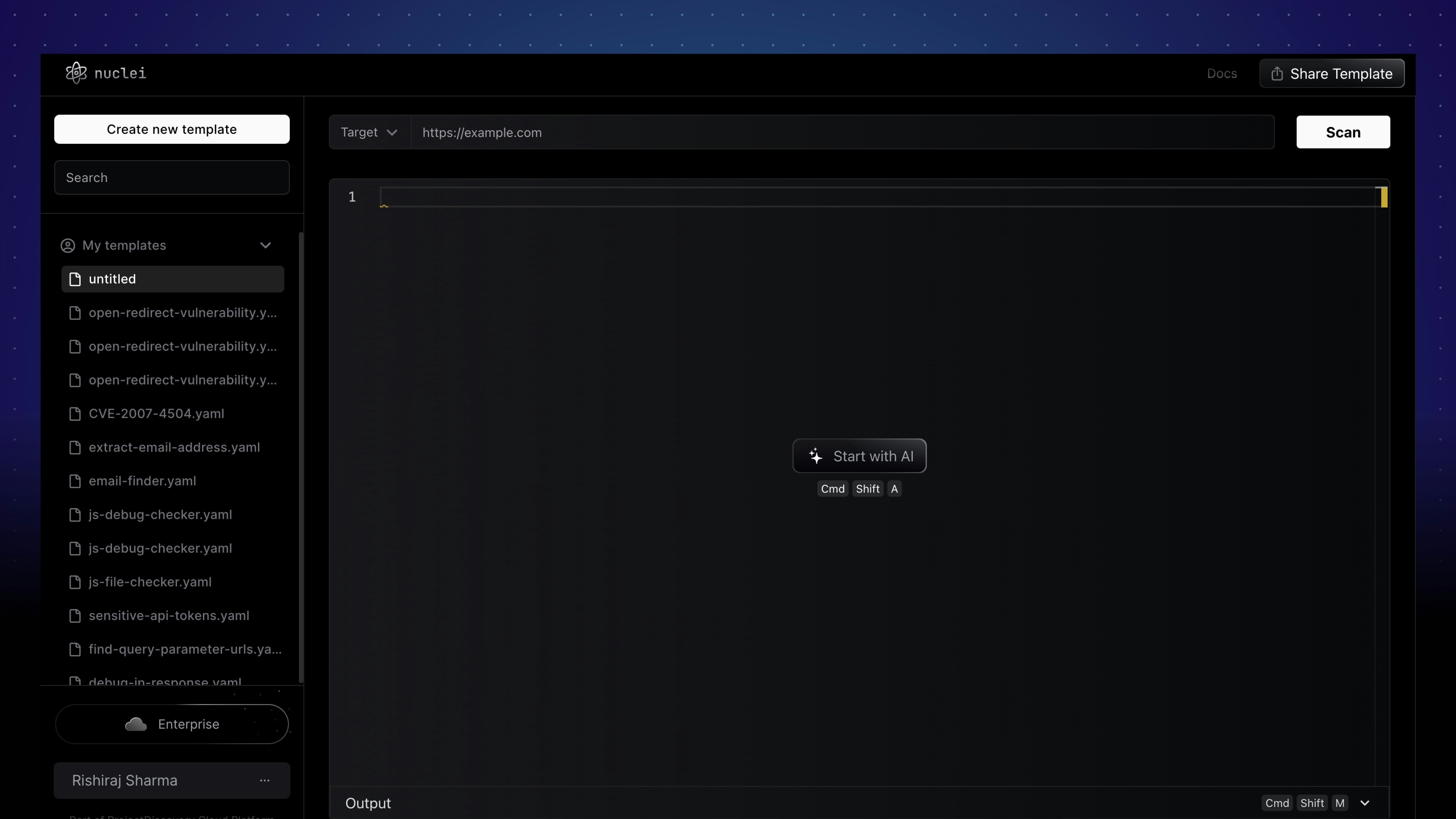Screen dimensions: 1456x819
Task: Collapse the My templates section
Action: 266,245
